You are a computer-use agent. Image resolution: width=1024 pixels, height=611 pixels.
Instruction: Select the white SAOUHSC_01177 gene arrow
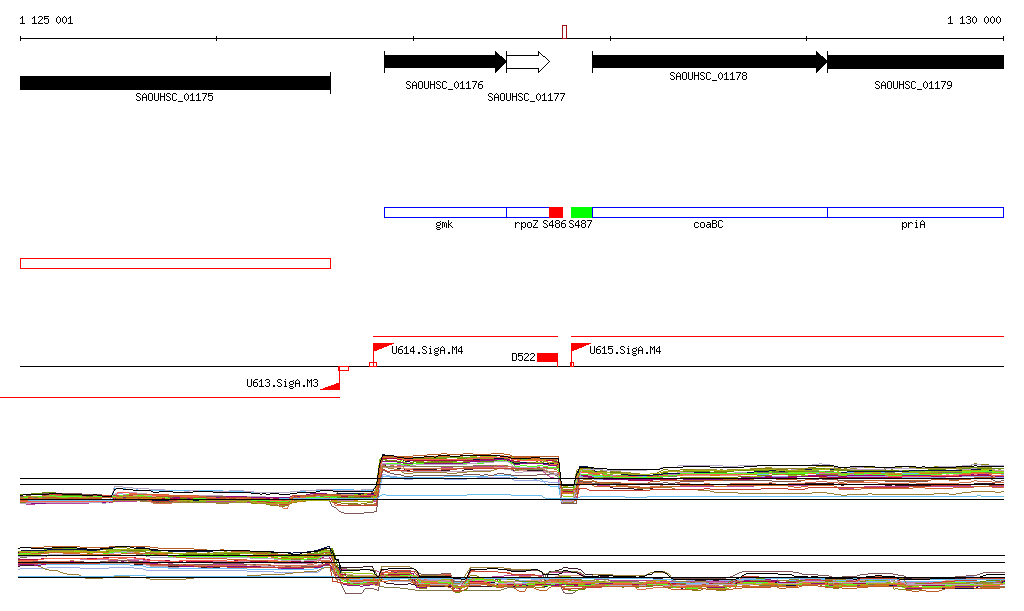[x=528, y=62]
